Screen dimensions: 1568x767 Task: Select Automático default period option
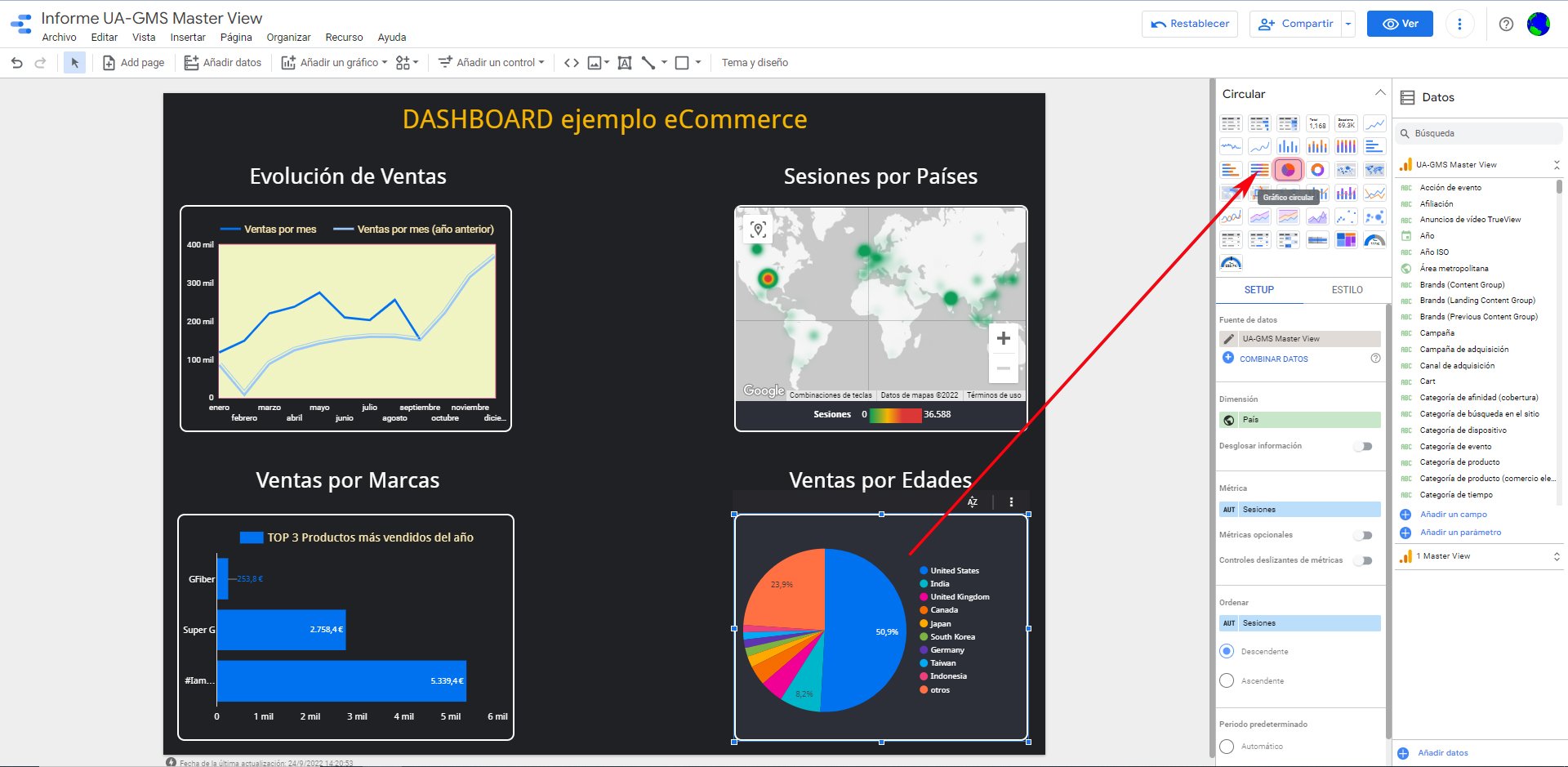pos(1227,747)
